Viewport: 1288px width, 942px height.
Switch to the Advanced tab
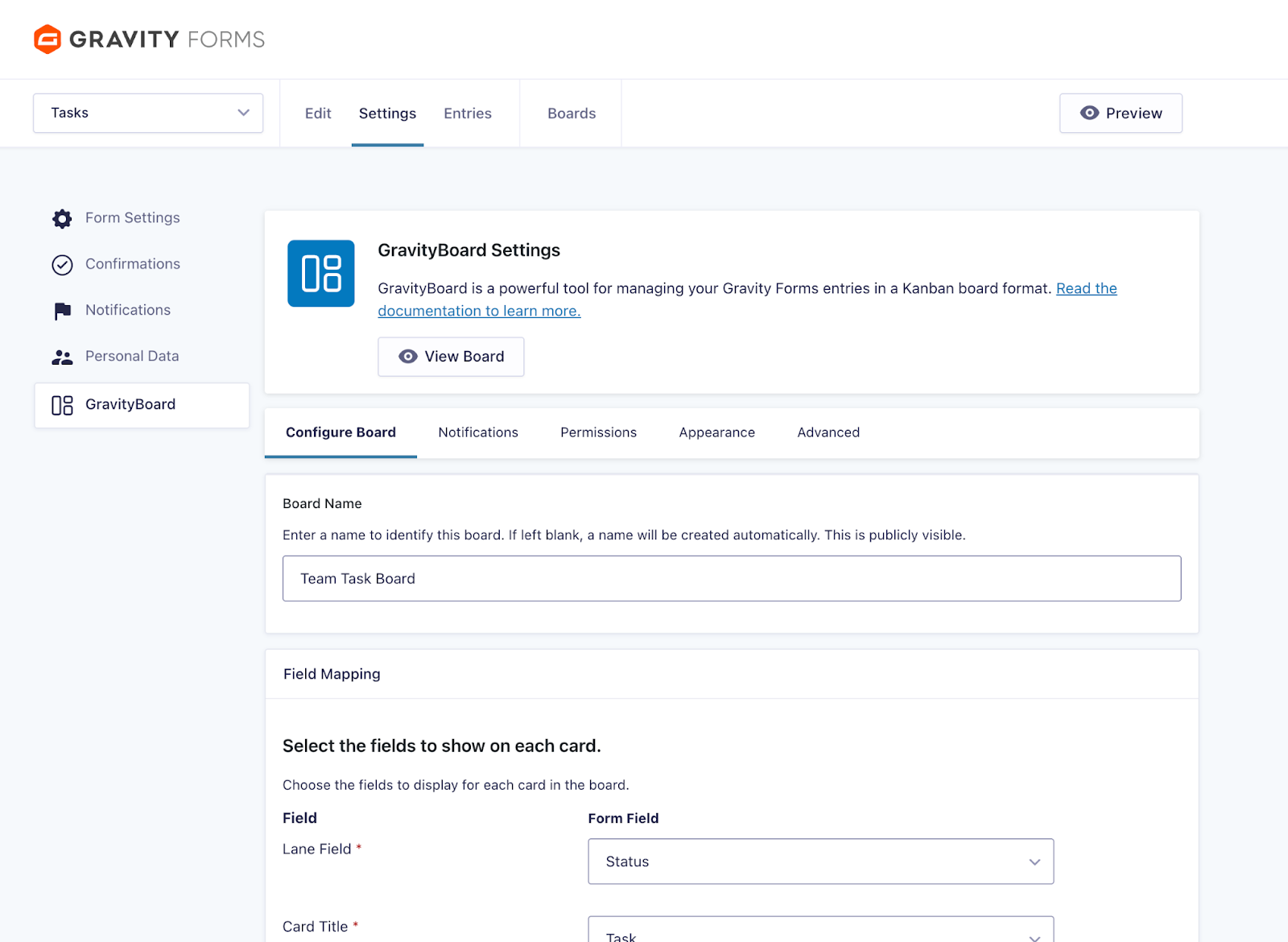pos(828,432)
